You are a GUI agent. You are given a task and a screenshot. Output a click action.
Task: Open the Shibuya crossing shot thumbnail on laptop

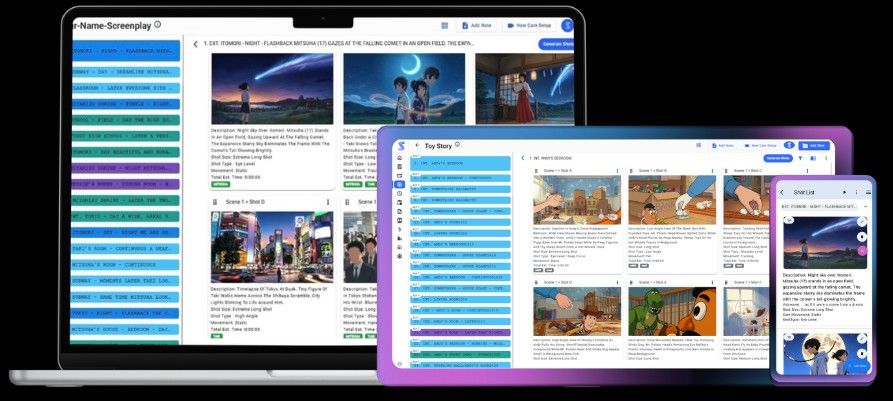point(272,247)
